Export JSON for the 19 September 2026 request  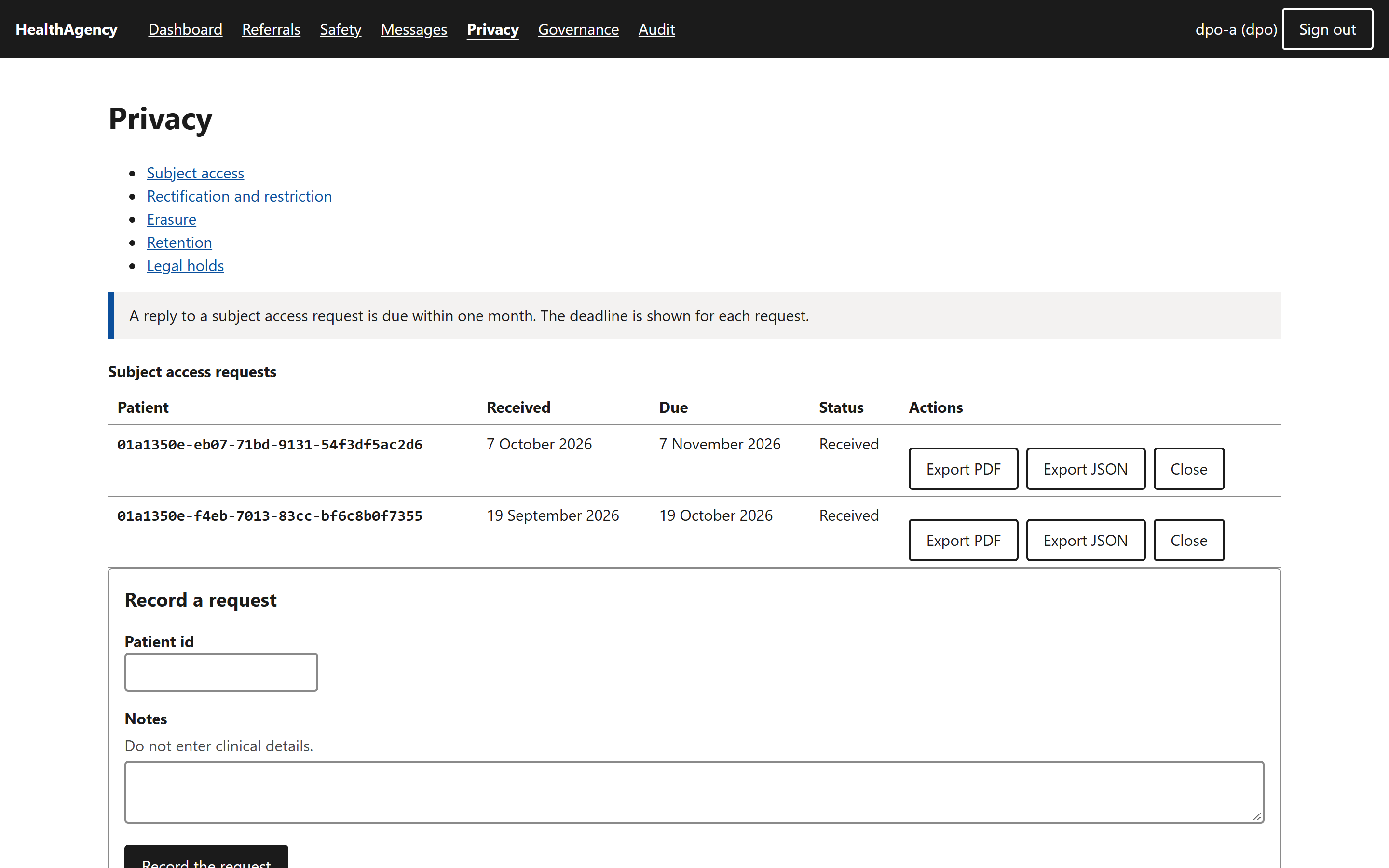(1085, 540)
